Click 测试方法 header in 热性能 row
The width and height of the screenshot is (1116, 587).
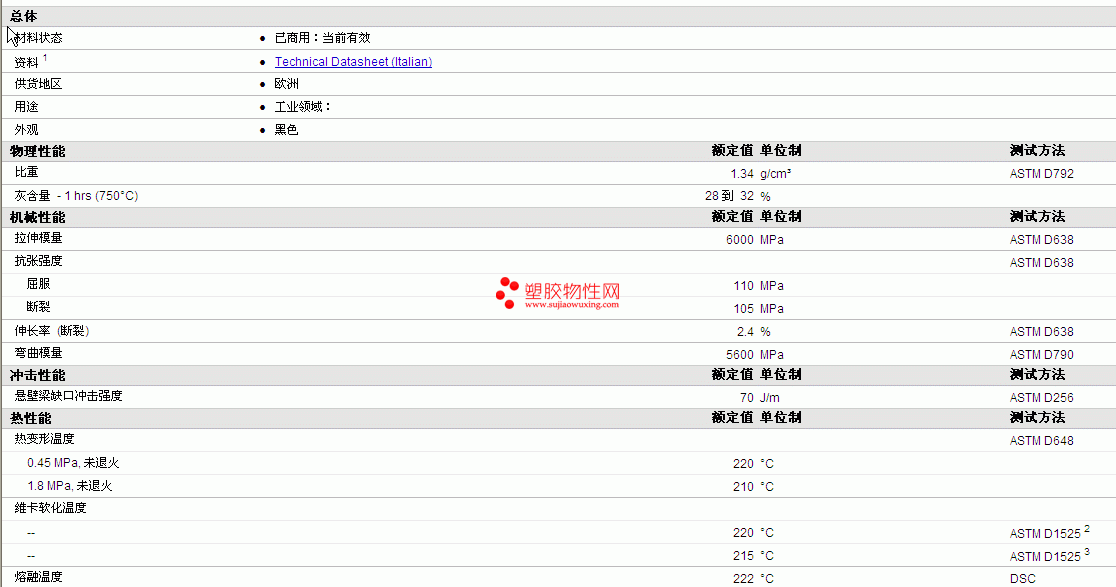click(x=1037, y=417)
